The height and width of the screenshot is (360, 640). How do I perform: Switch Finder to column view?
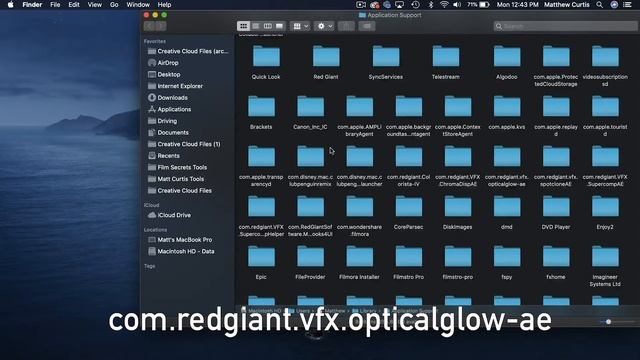[x=267, y=26]
